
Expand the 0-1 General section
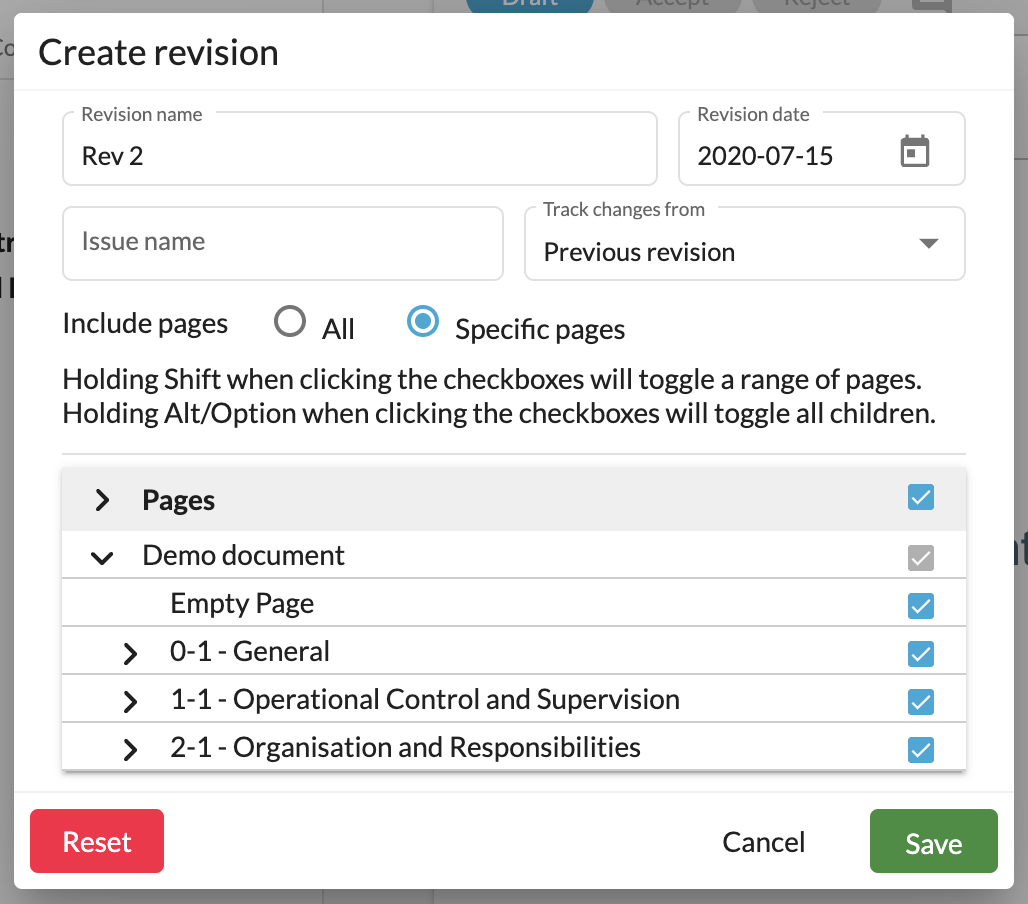(129, 652)
